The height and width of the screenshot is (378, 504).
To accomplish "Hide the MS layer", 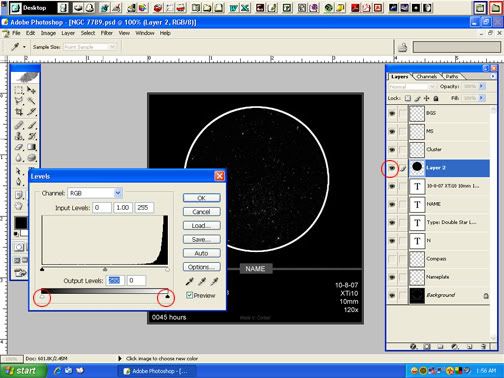I will 392,131.
